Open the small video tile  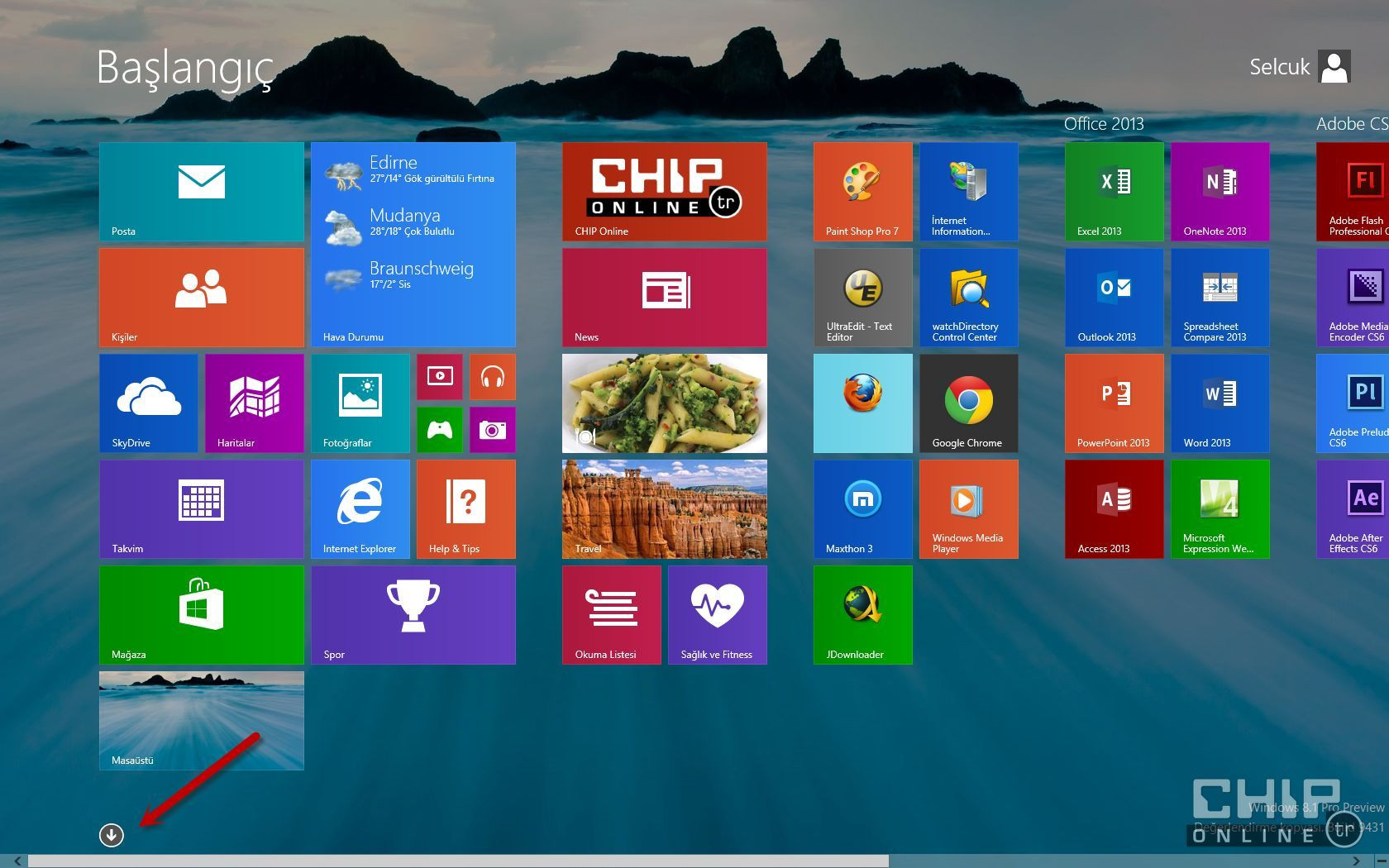pos(440,377)
